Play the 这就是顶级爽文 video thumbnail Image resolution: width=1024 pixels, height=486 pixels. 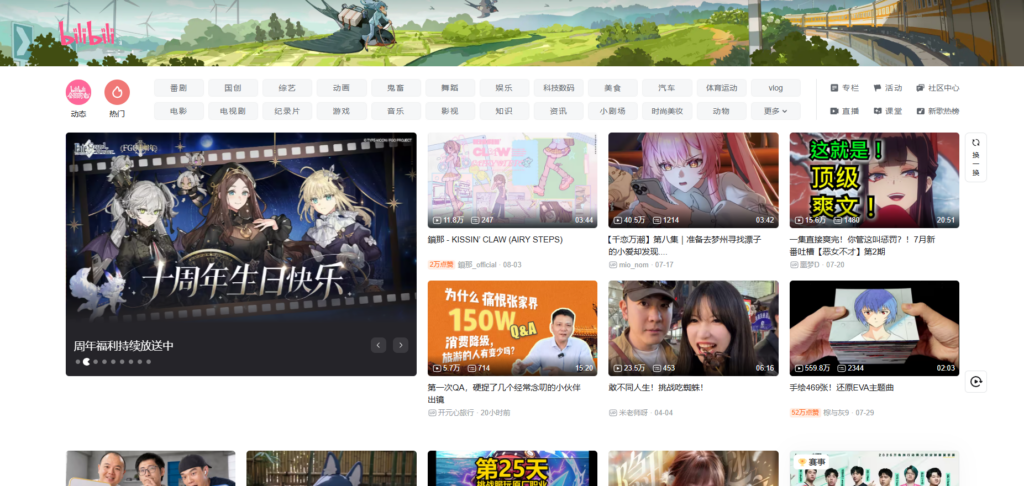point(874,180)
